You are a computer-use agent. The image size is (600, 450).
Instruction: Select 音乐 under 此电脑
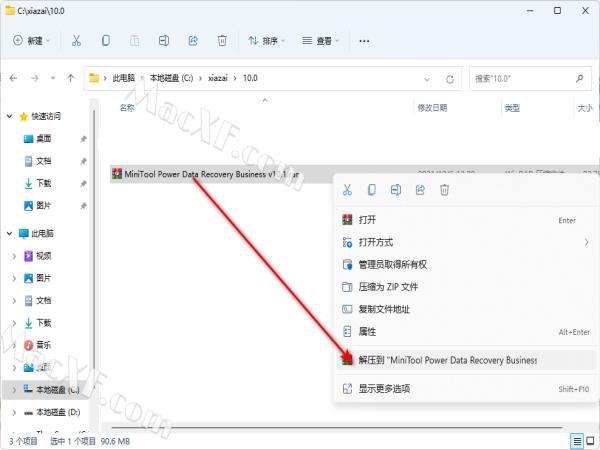[43, 345]
